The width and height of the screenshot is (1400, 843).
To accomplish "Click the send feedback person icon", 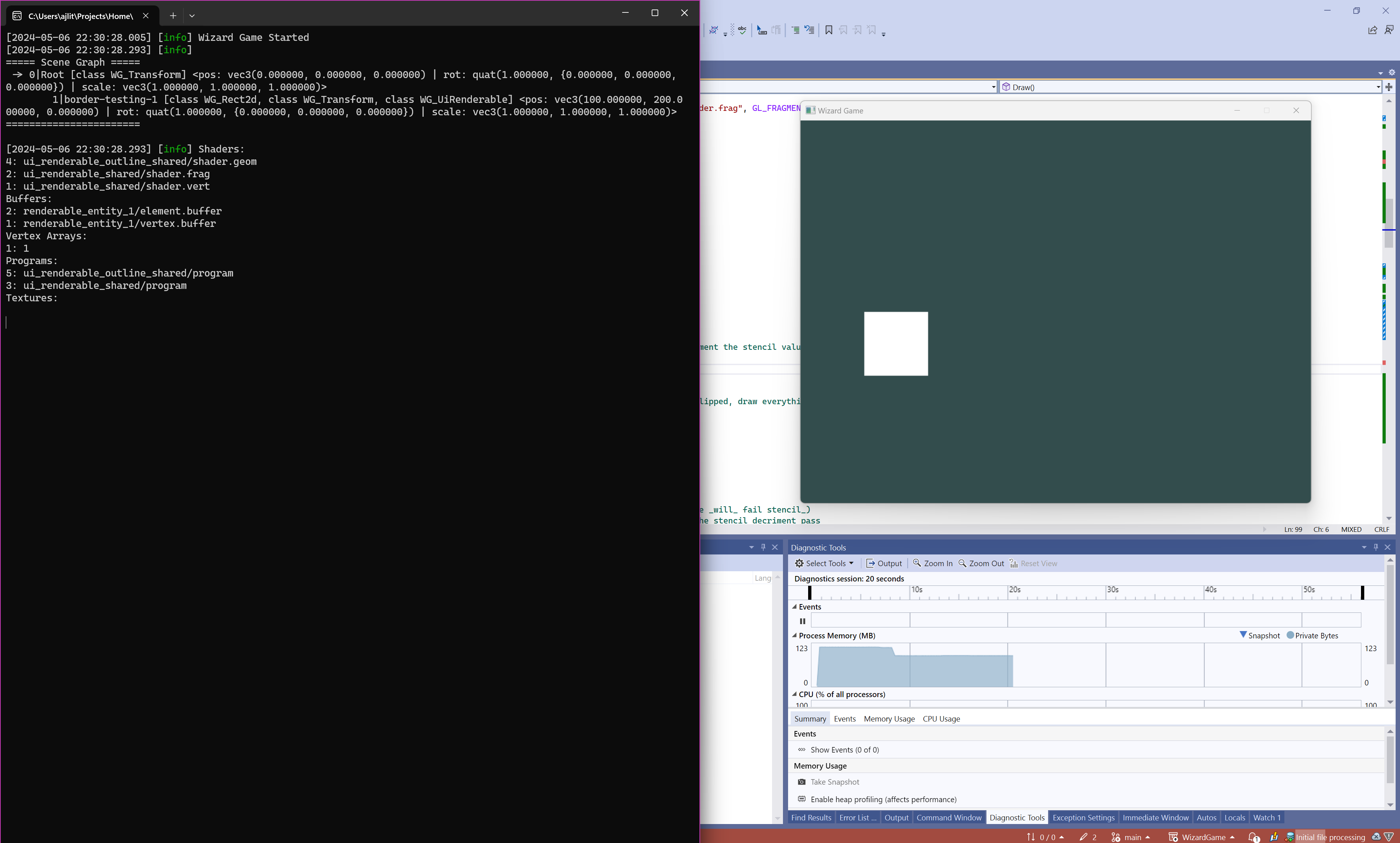I will point(1389,30).
